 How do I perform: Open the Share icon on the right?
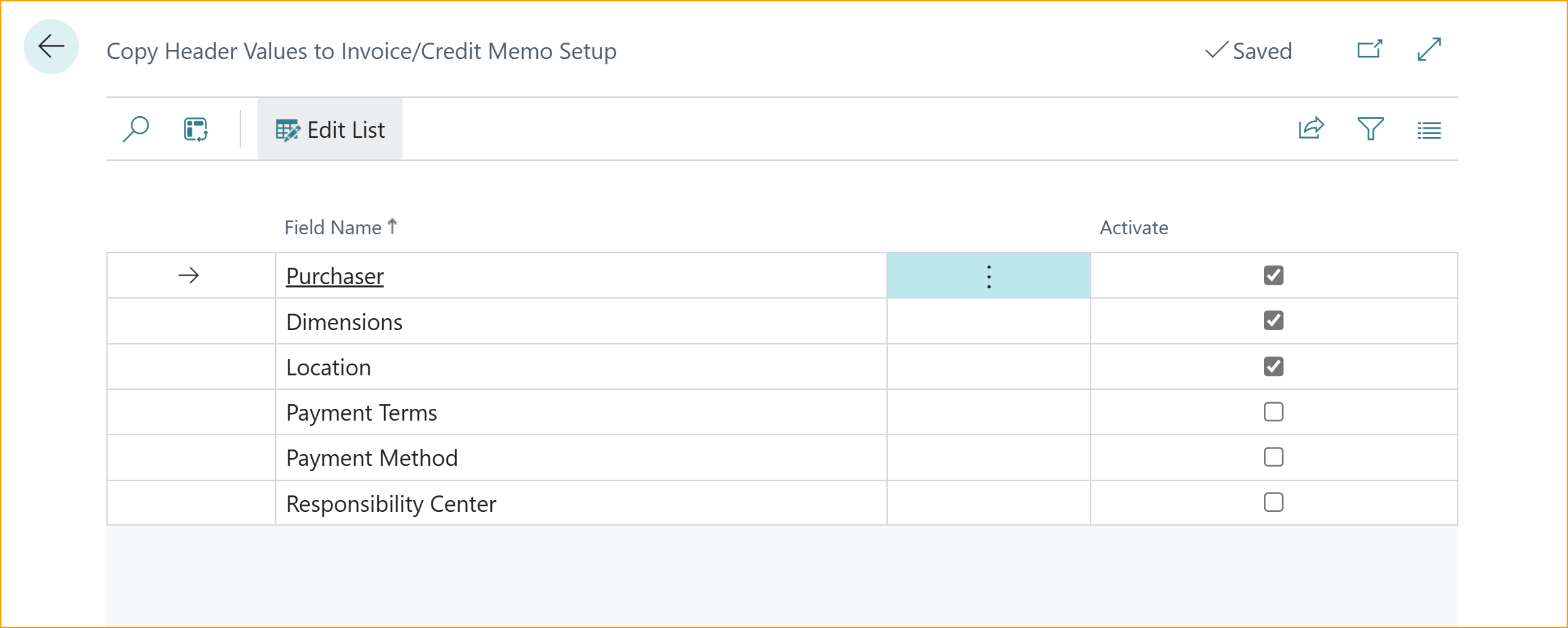[1310, 129]
